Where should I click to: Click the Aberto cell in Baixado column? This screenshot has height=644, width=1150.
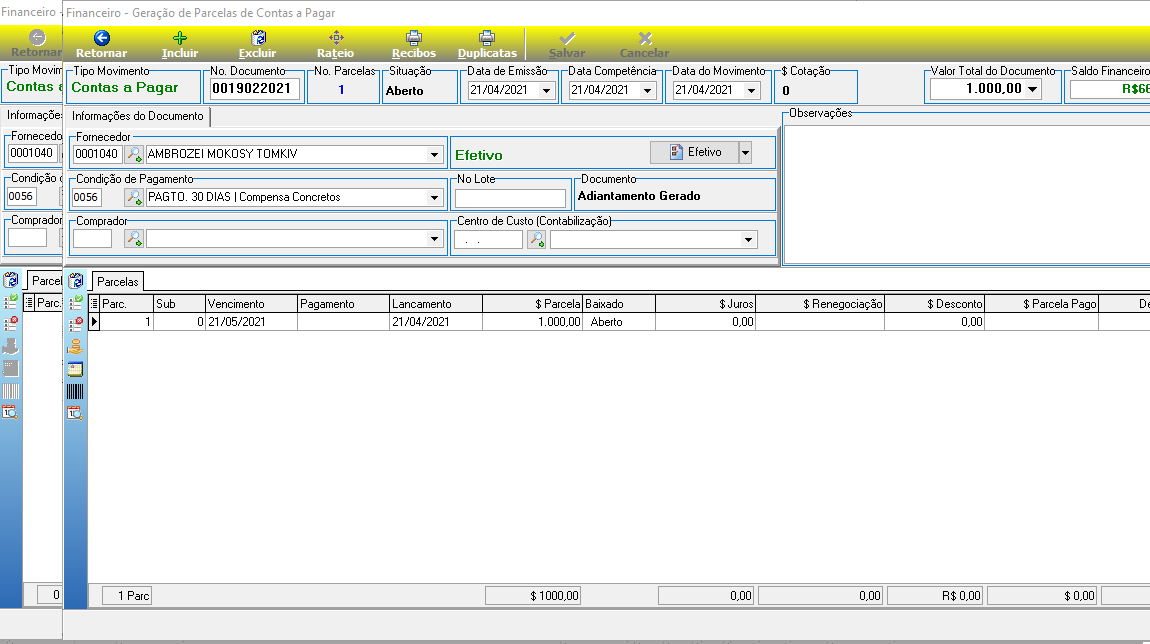coord(619,321)
